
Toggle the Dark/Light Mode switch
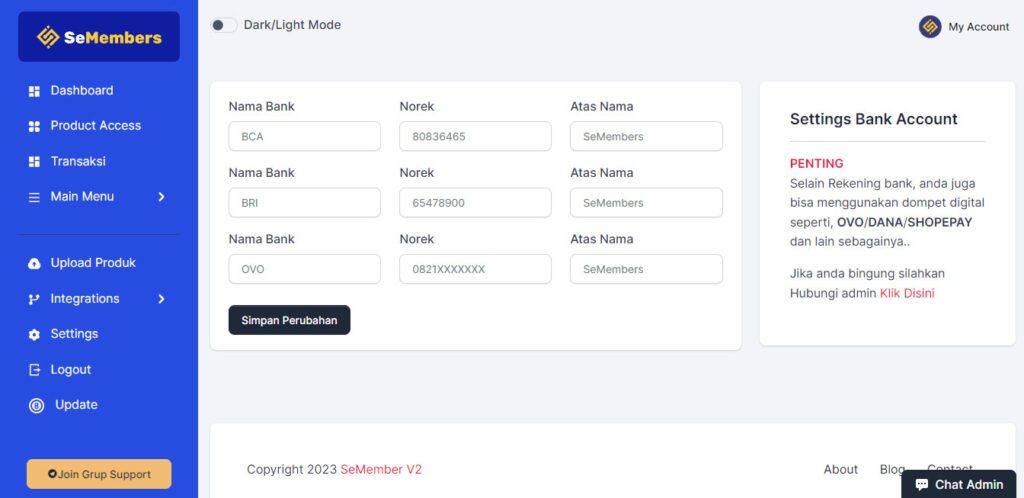[223, 25]
